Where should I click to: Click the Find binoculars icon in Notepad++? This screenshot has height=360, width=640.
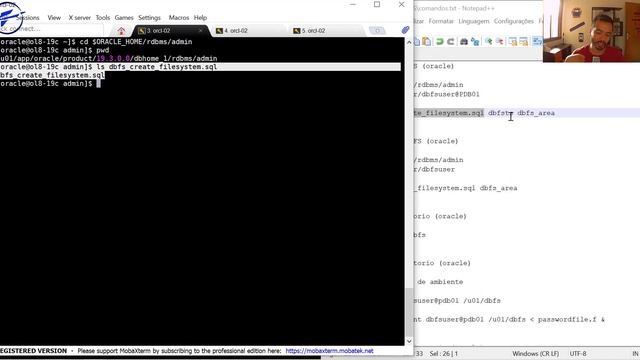[464, 42]
